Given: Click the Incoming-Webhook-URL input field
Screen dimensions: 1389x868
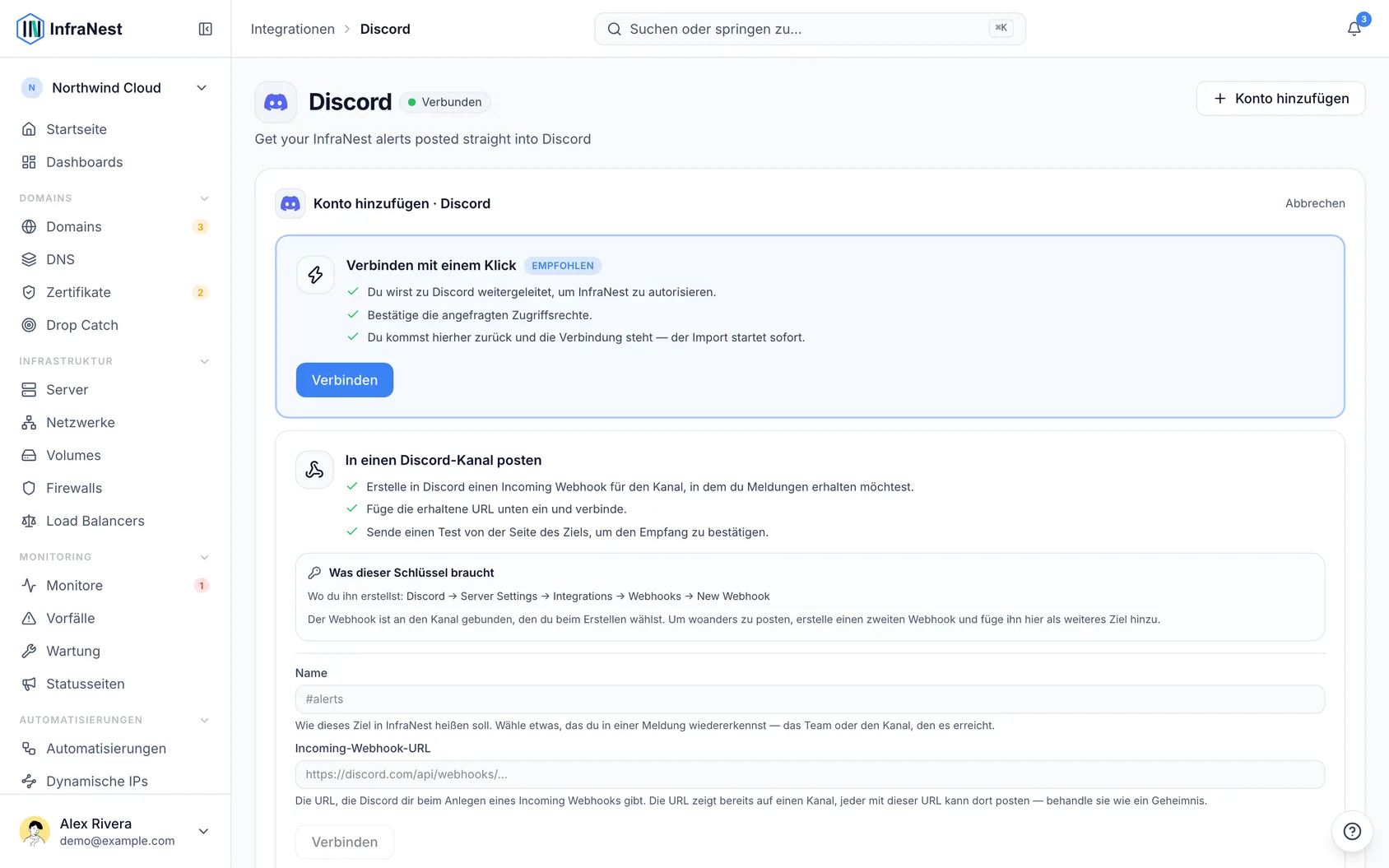Looking at the screenshot, I should tap(810, 774).
